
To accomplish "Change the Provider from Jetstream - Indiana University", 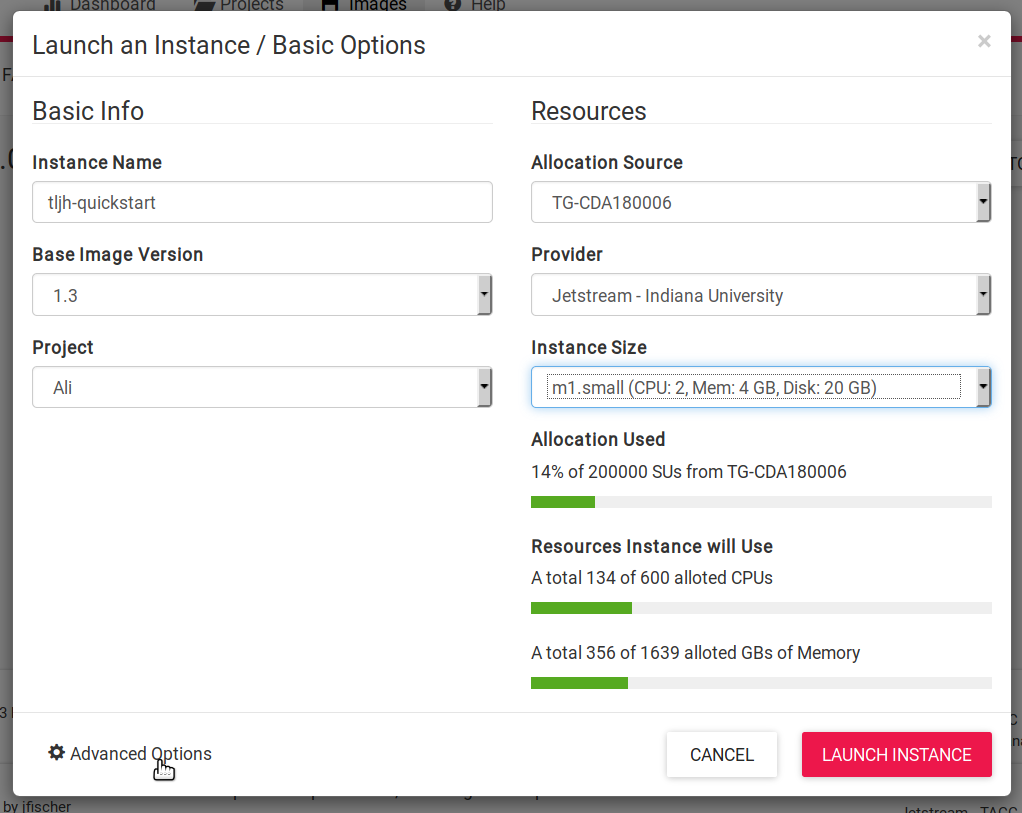I will pyautogui.click(x=760, y=295).
